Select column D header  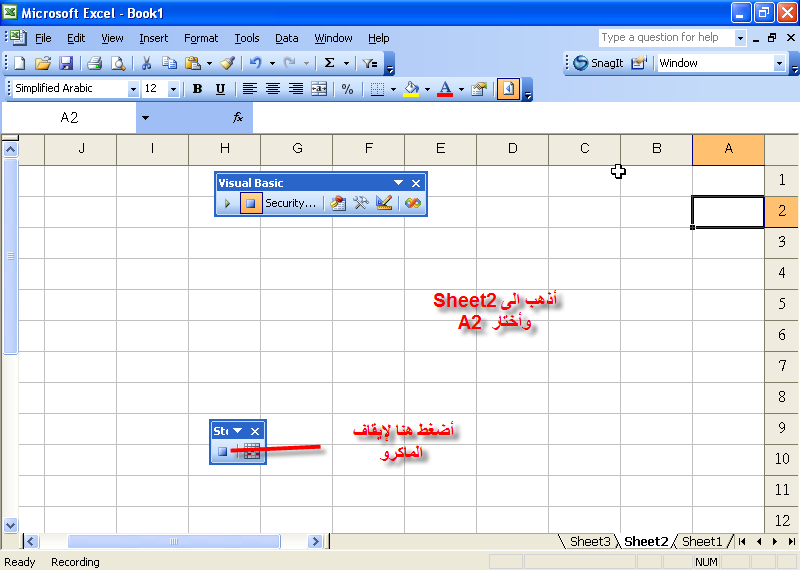512,149
